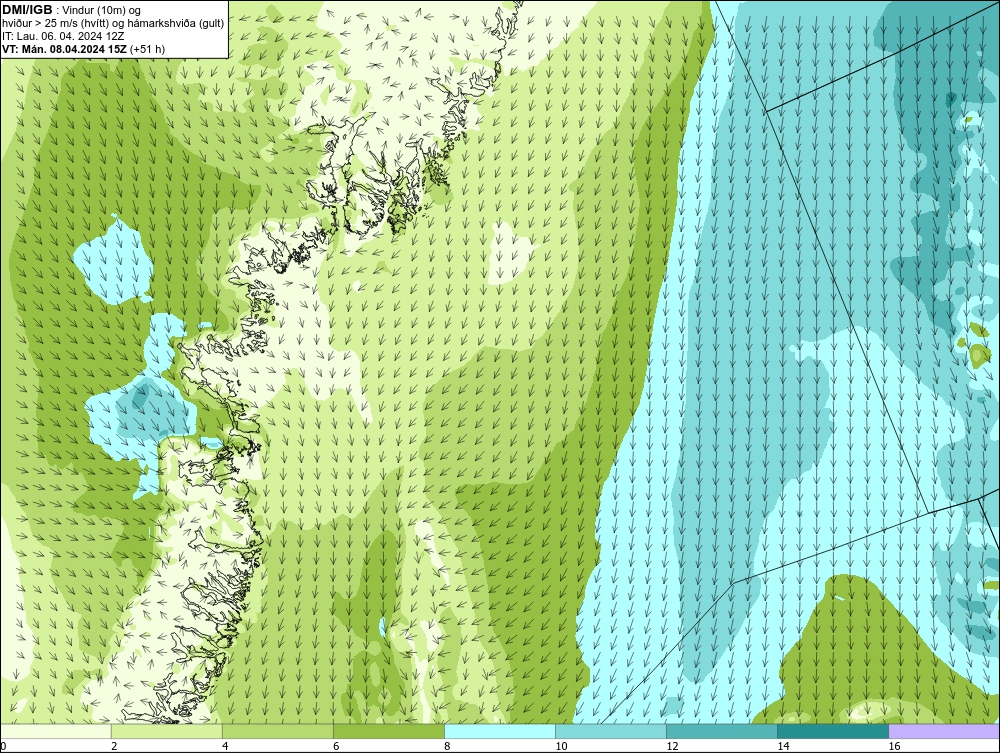Viewport: 1000px width, 753px height.
Task: Click the legend tick label 14
Action: click(x=783, y=746)
